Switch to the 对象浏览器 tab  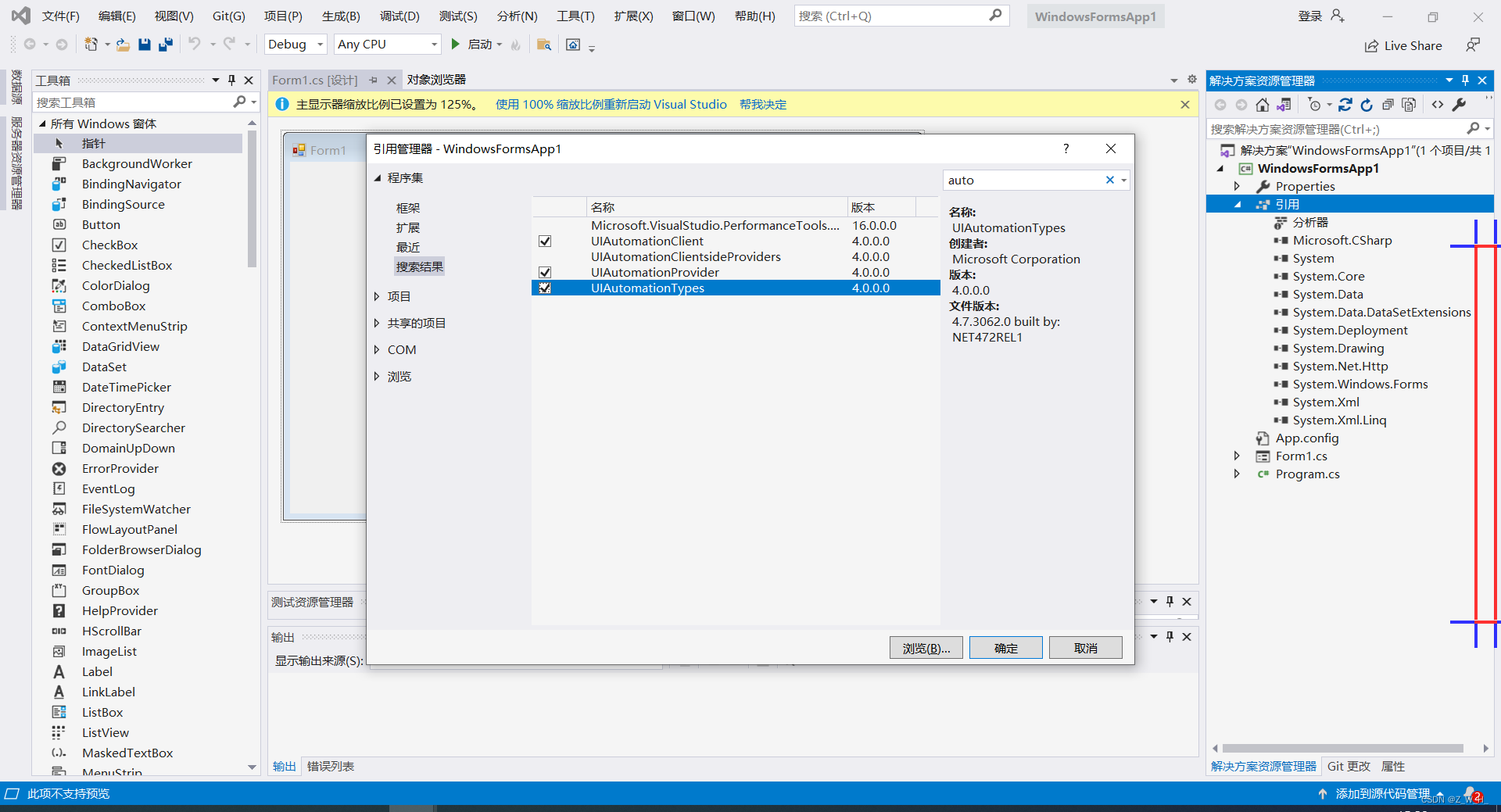point(436,80)
